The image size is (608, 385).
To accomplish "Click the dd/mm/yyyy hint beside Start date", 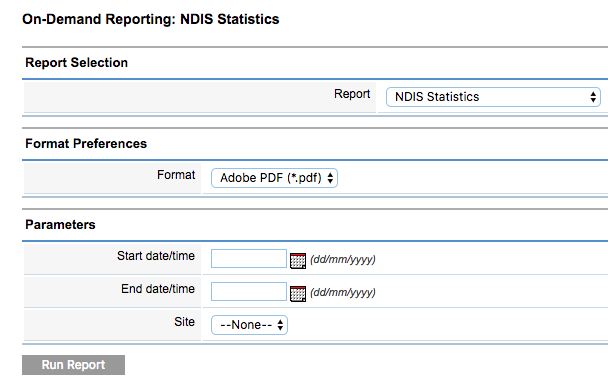I will (x=343, y=259).
